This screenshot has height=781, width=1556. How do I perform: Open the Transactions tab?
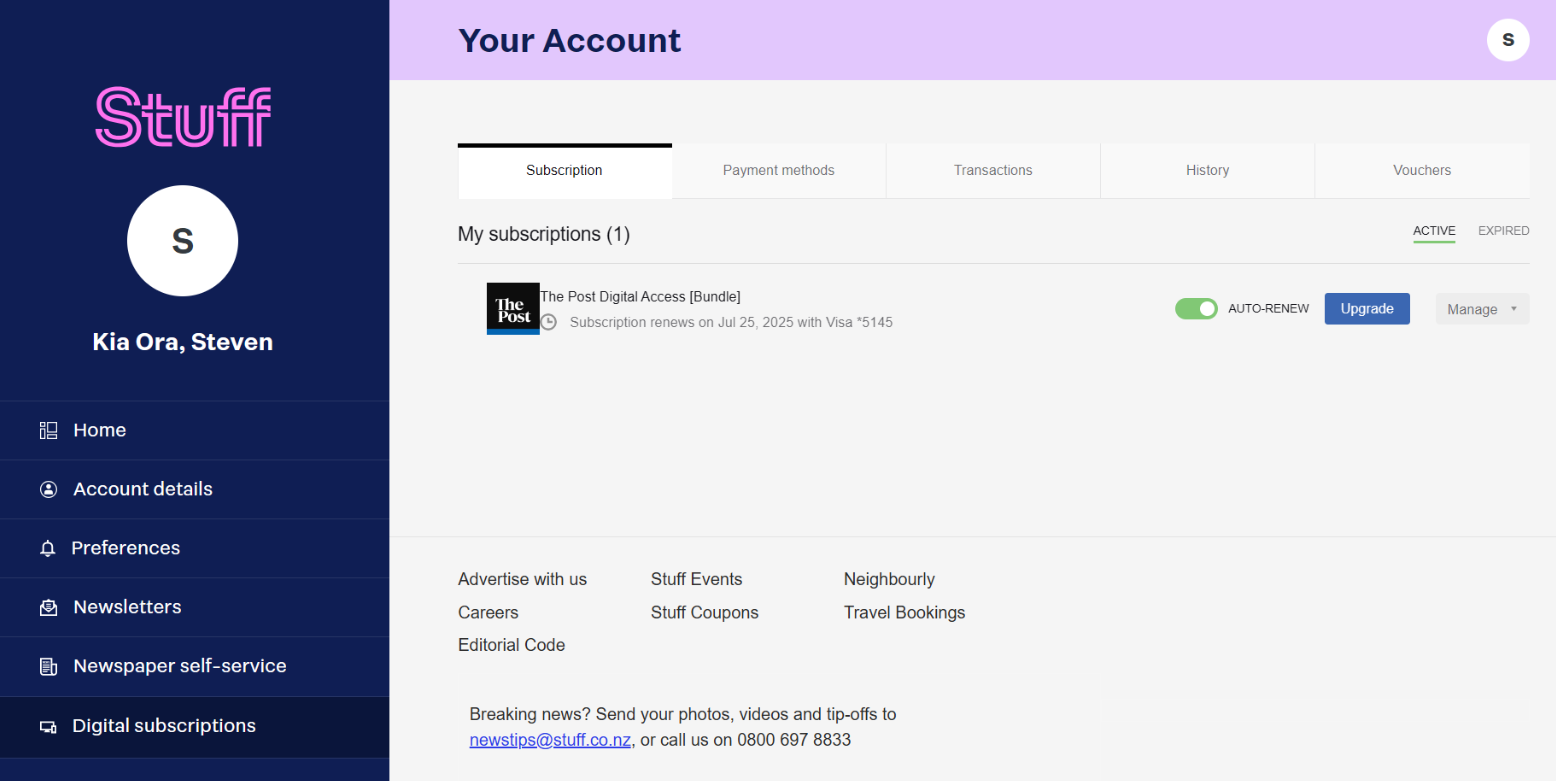[993, 170]
